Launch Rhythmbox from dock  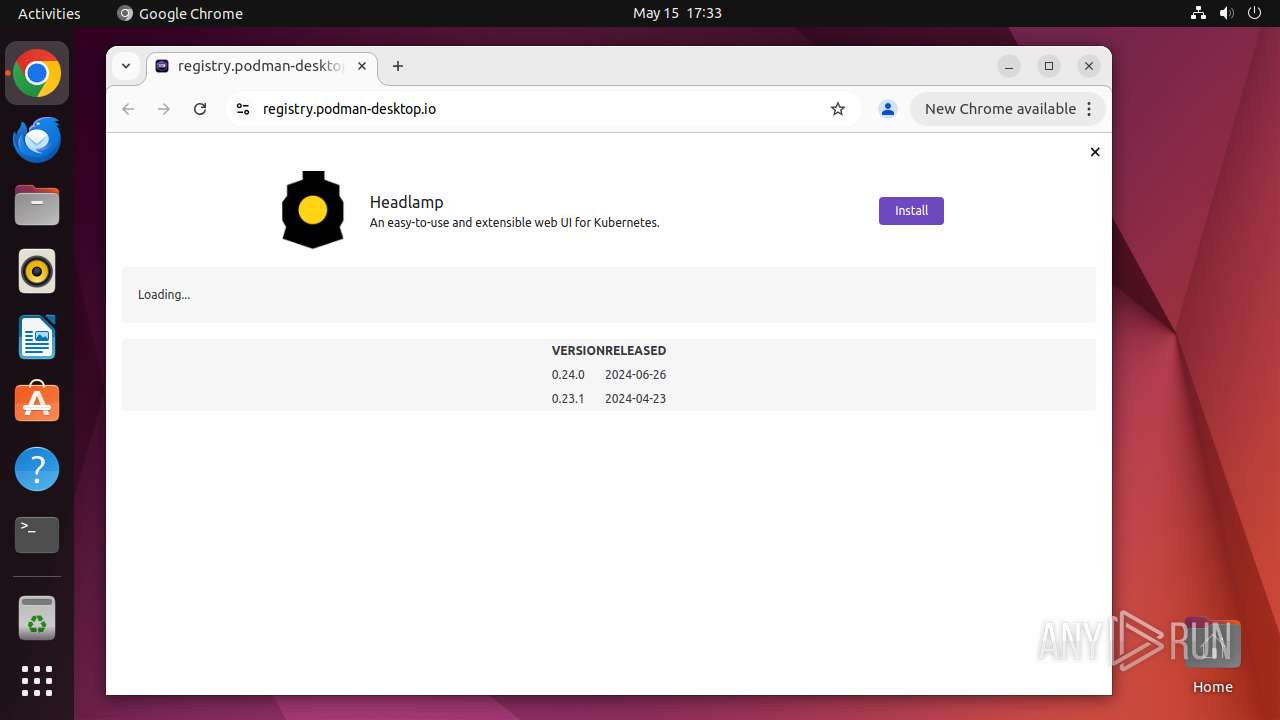pos(37,272)
